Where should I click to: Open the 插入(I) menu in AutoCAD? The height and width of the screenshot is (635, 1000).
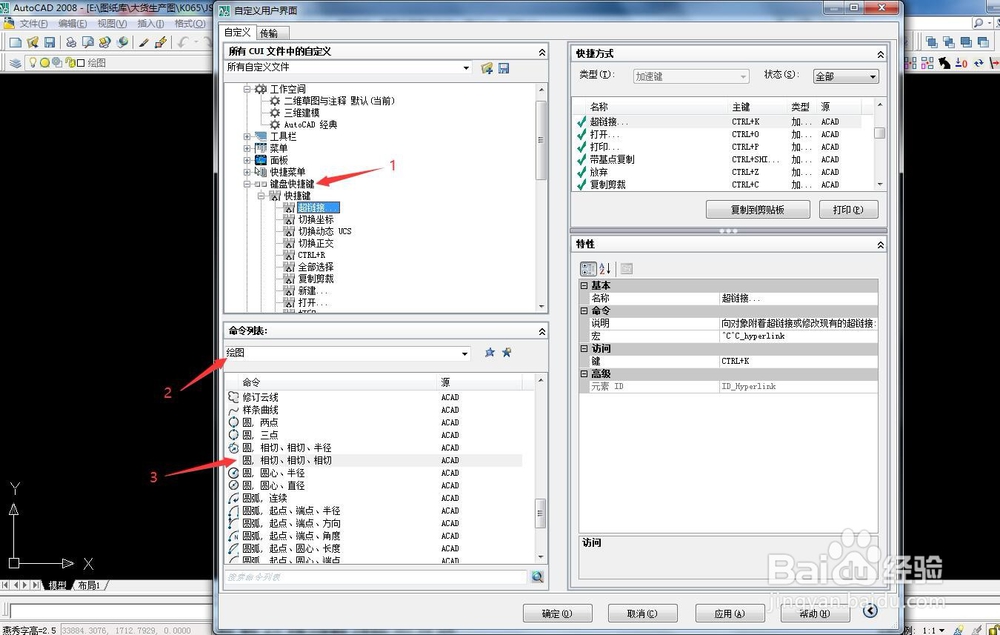[x=151, y=24]
